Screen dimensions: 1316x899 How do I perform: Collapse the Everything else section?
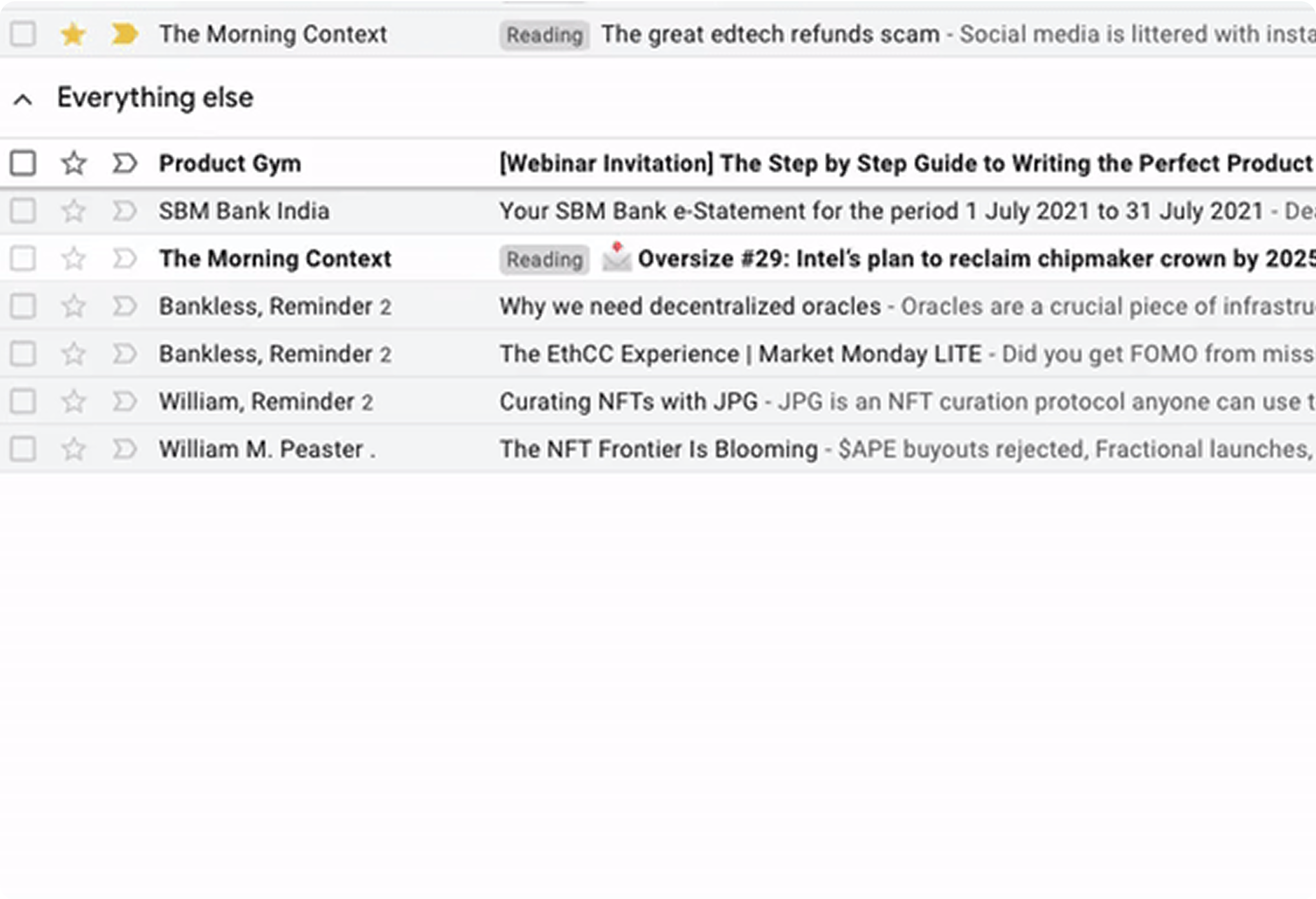click(x=23, y=99)
